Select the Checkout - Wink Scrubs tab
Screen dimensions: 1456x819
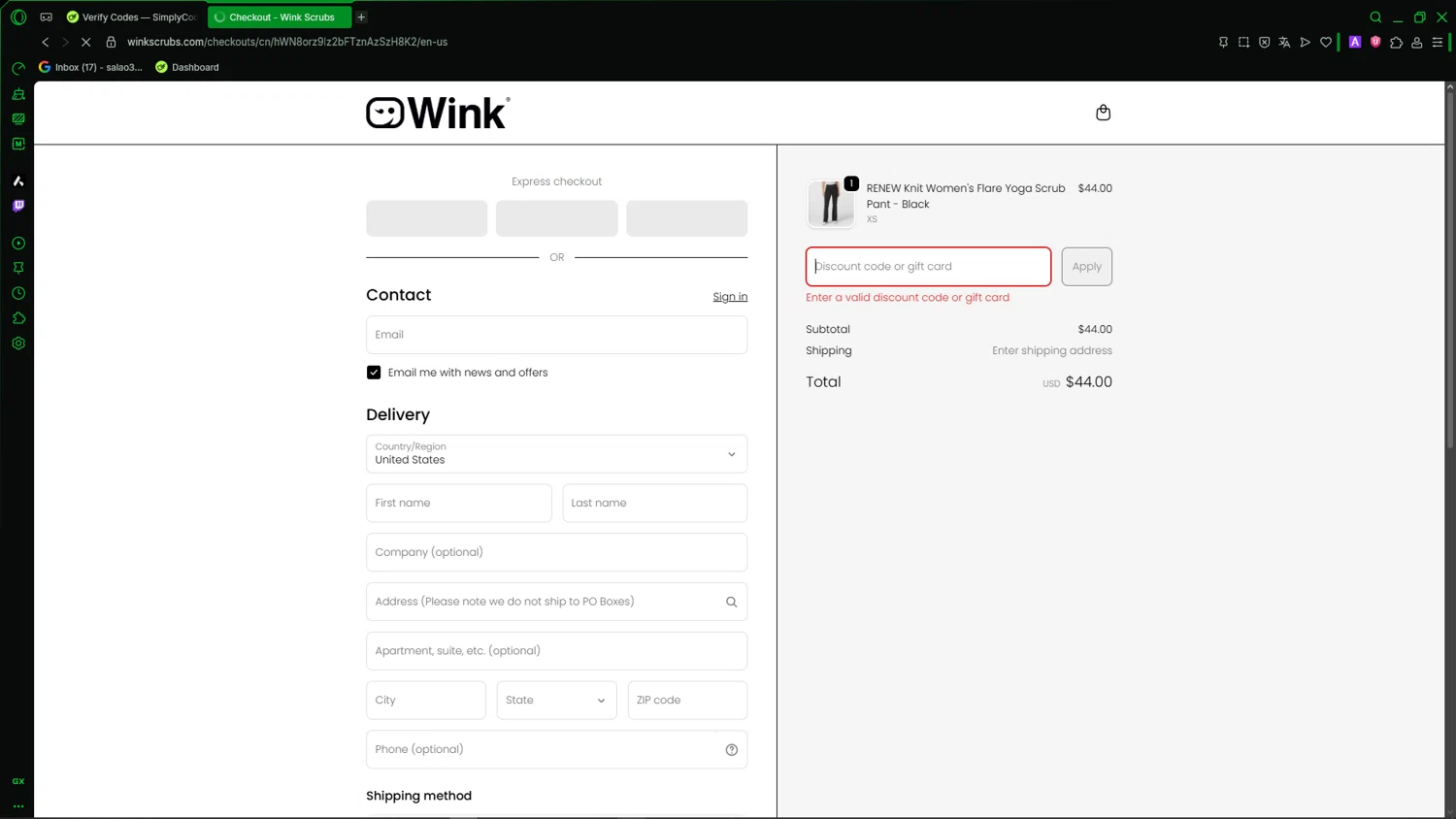click(280, 17)
